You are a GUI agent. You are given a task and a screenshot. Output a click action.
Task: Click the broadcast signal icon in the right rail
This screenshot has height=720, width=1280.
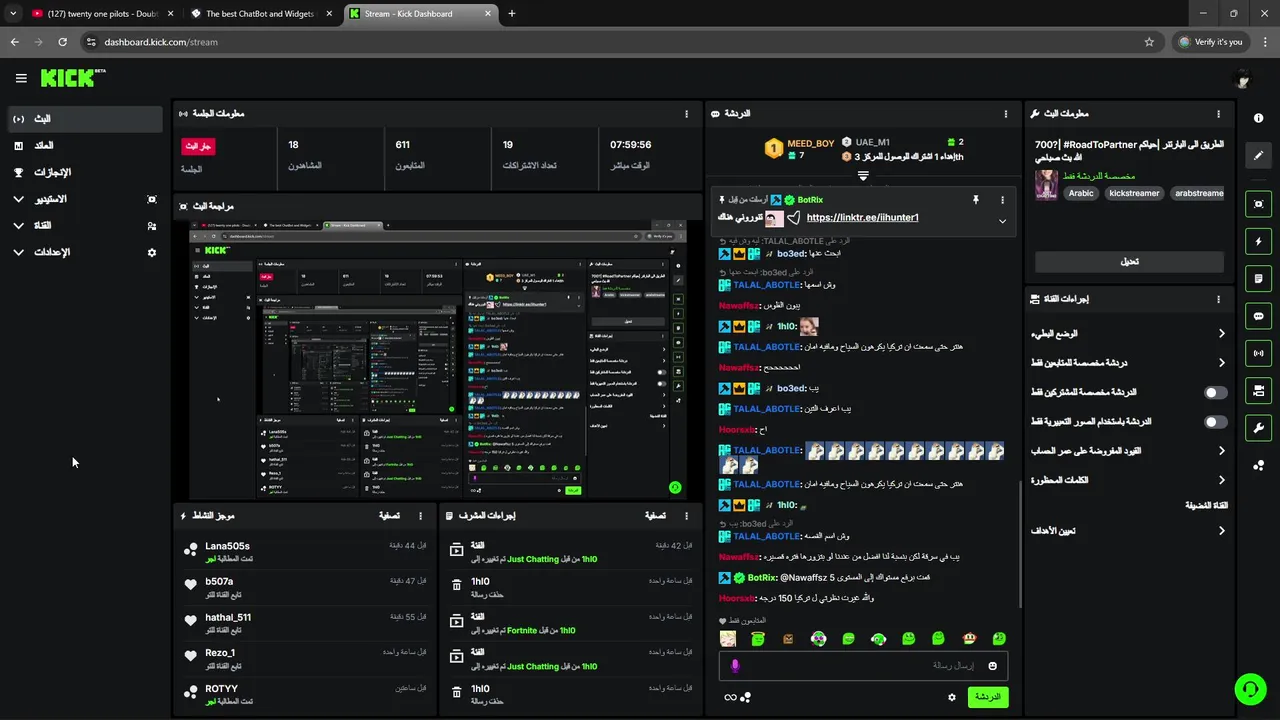(1258, 353)
